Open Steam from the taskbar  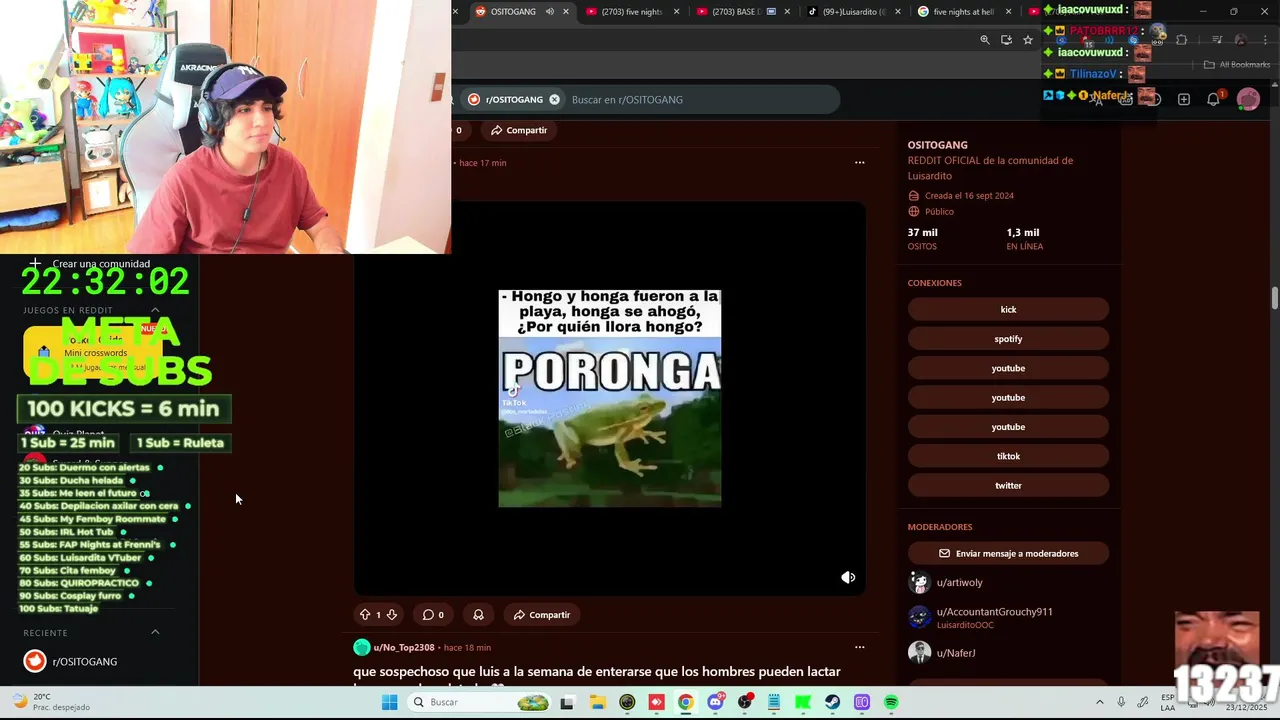(x=833, y=702)
